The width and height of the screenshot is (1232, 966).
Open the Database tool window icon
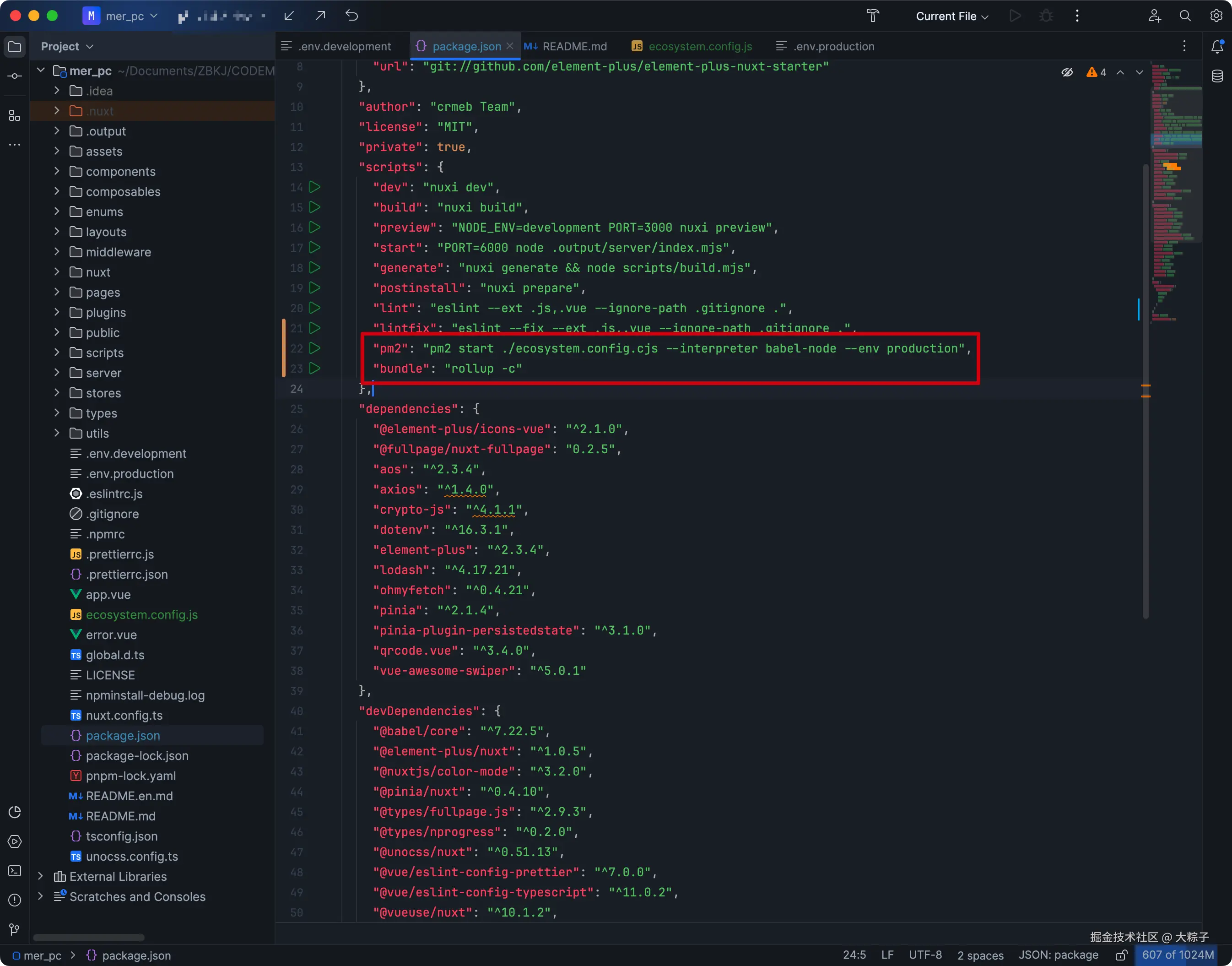pos(1217,76)
